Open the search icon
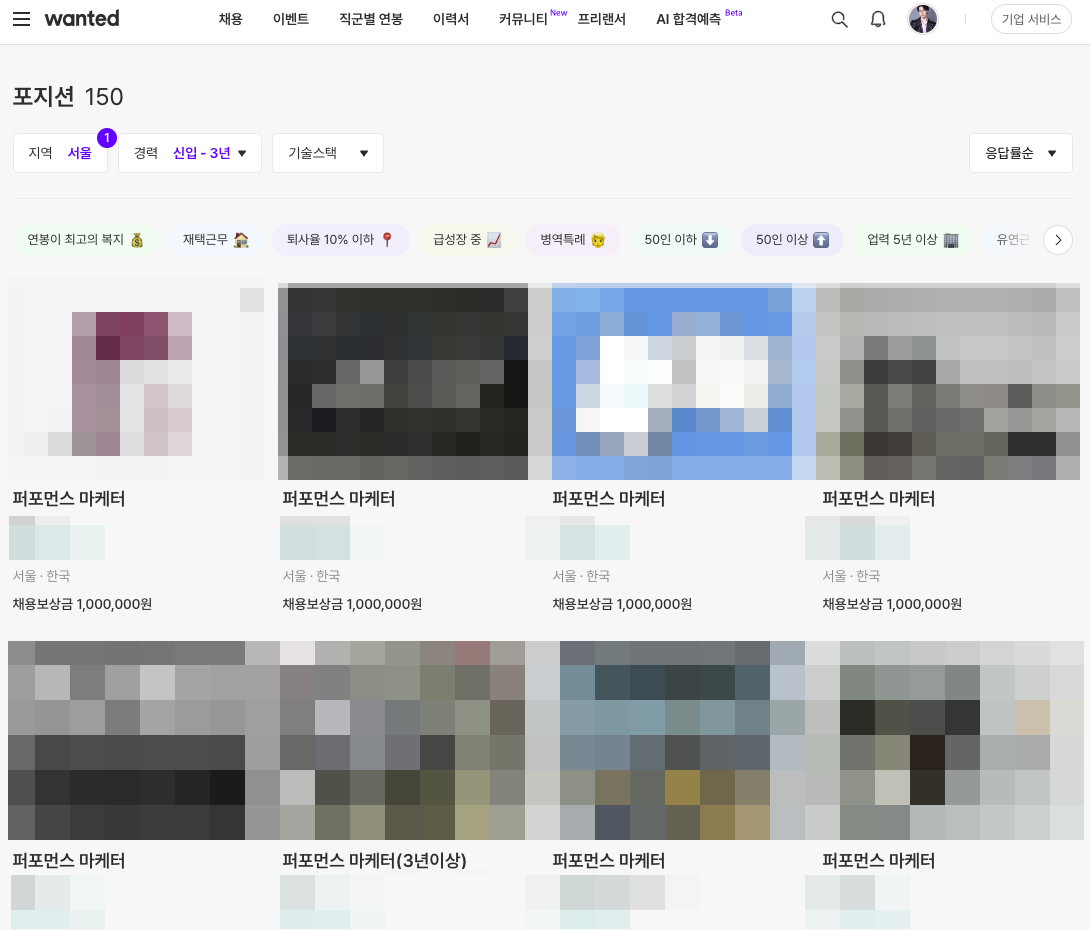The width and height of the screenshot is (1090, 930). 839,19
